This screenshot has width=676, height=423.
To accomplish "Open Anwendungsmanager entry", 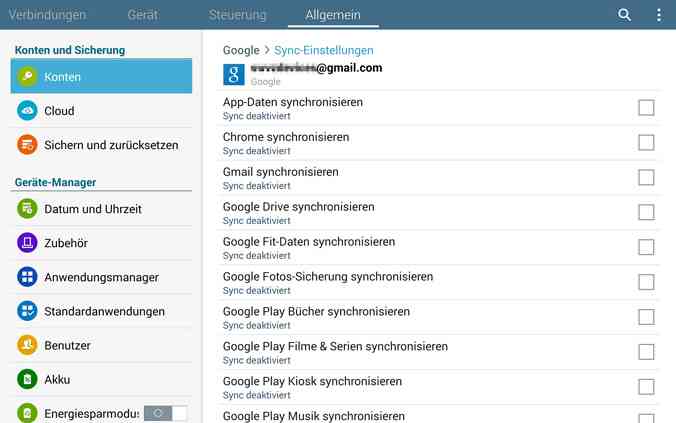I will (x=101, y=277).
